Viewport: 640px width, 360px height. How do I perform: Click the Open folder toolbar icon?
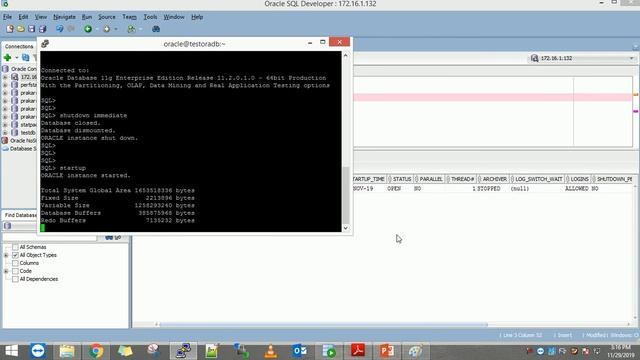tap(21, 29)
